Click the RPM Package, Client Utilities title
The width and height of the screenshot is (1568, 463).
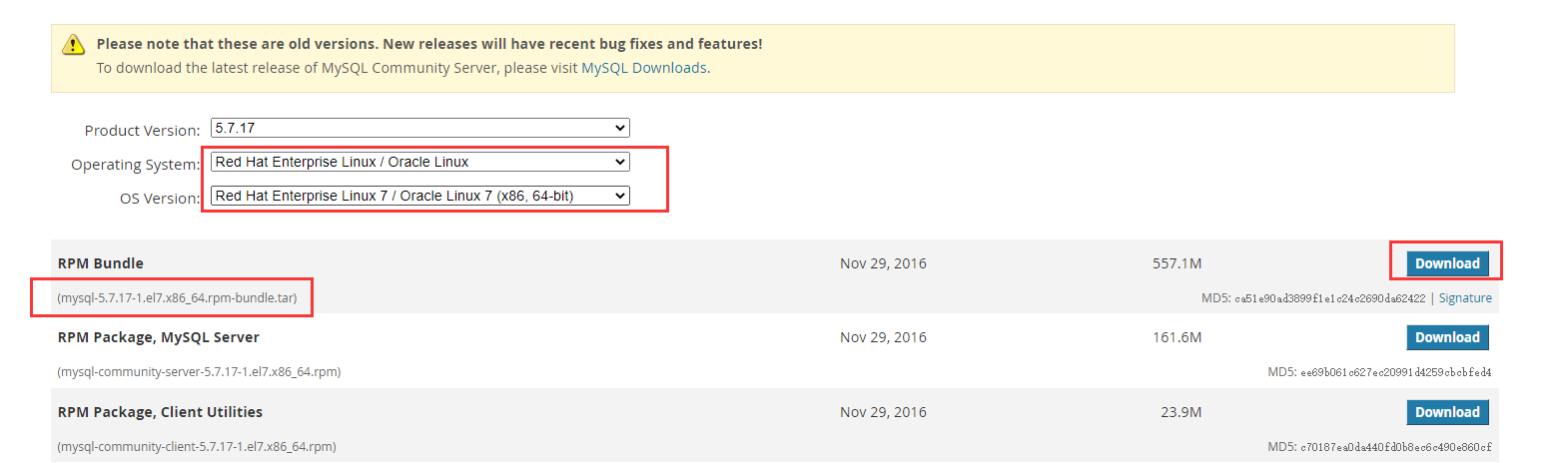(x=160, y=412)
